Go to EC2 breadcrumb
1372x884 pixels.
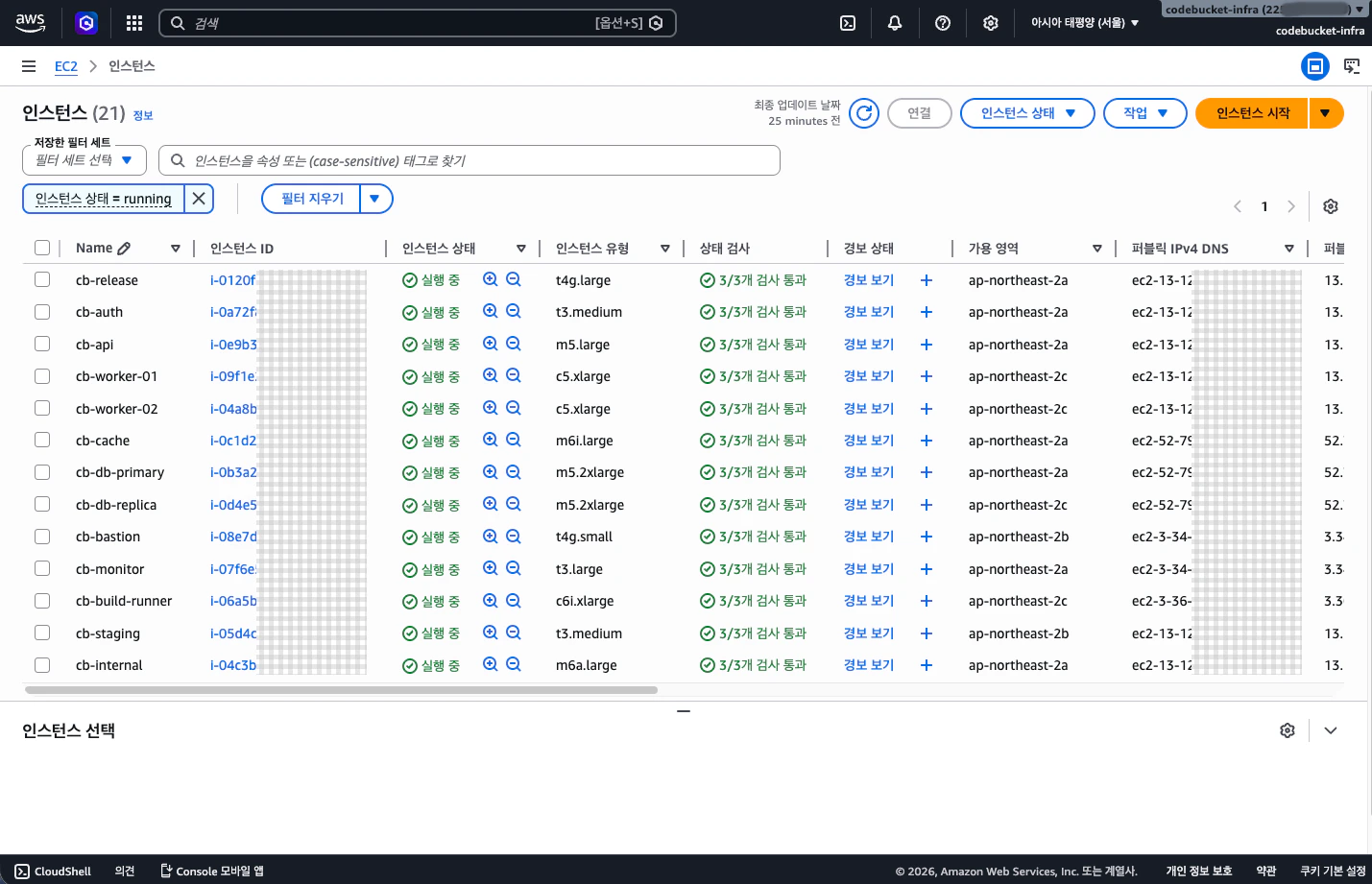[66, 66]
